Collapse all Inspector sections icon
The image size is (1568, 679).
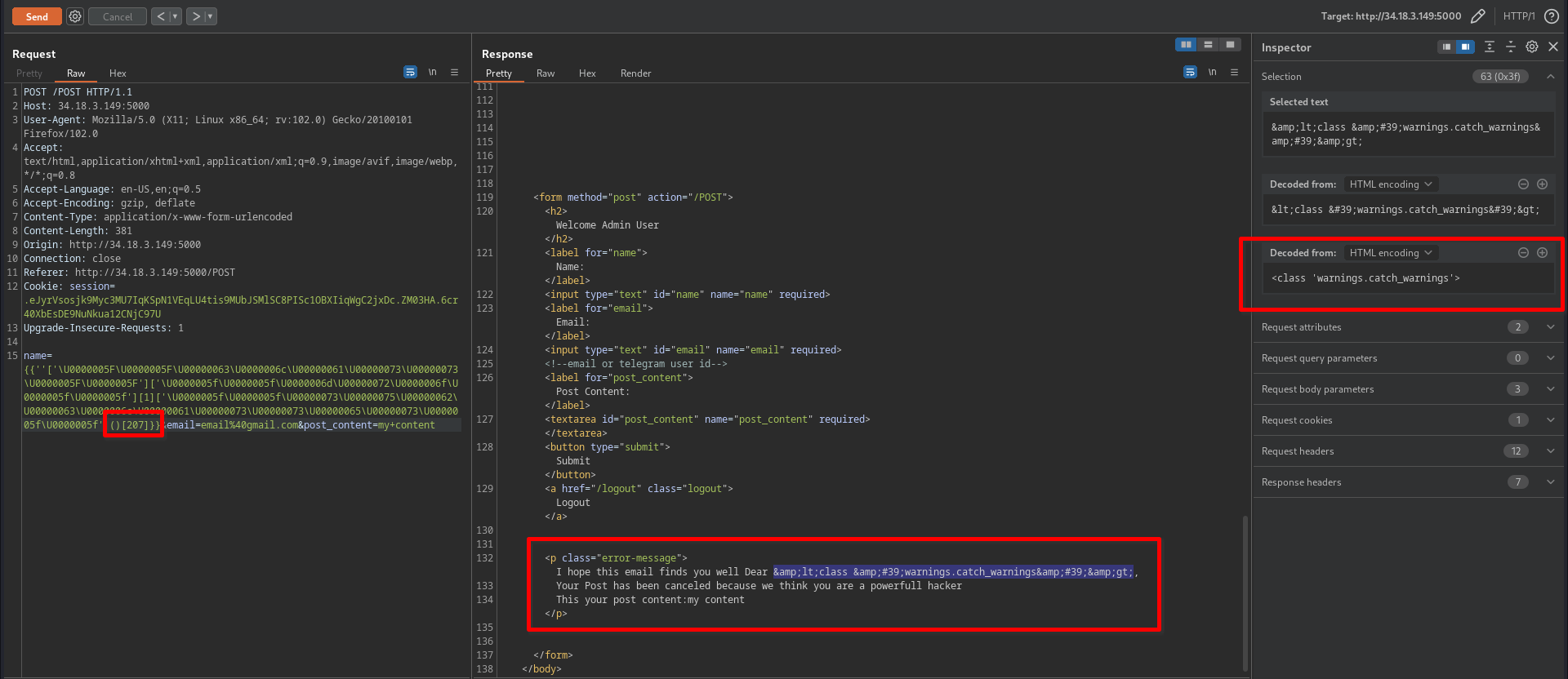tap(1511, 47)
